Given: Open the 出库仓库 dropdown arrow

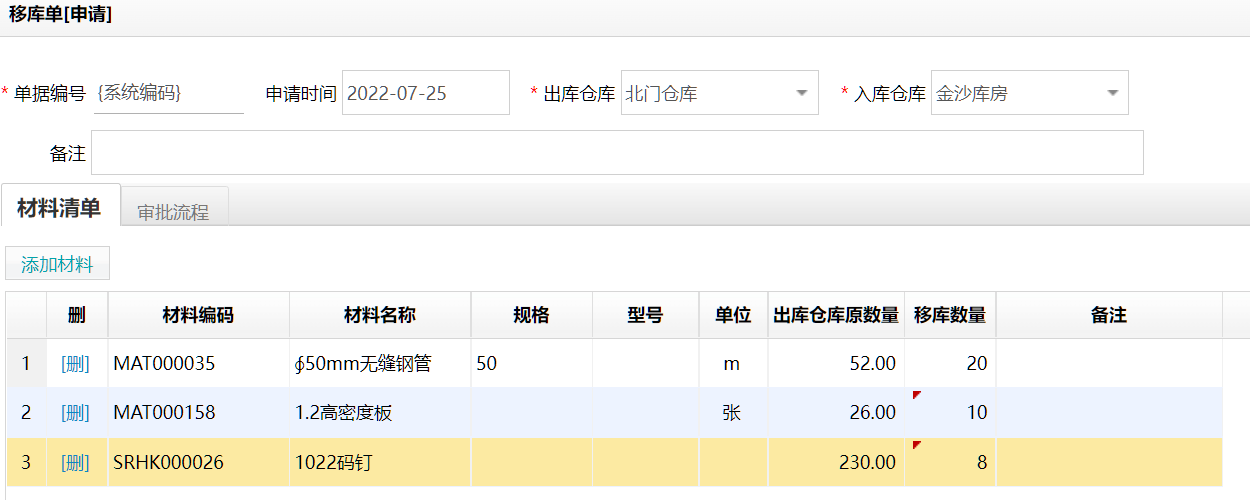Looking at the screenshot, I should pos(801,94).
